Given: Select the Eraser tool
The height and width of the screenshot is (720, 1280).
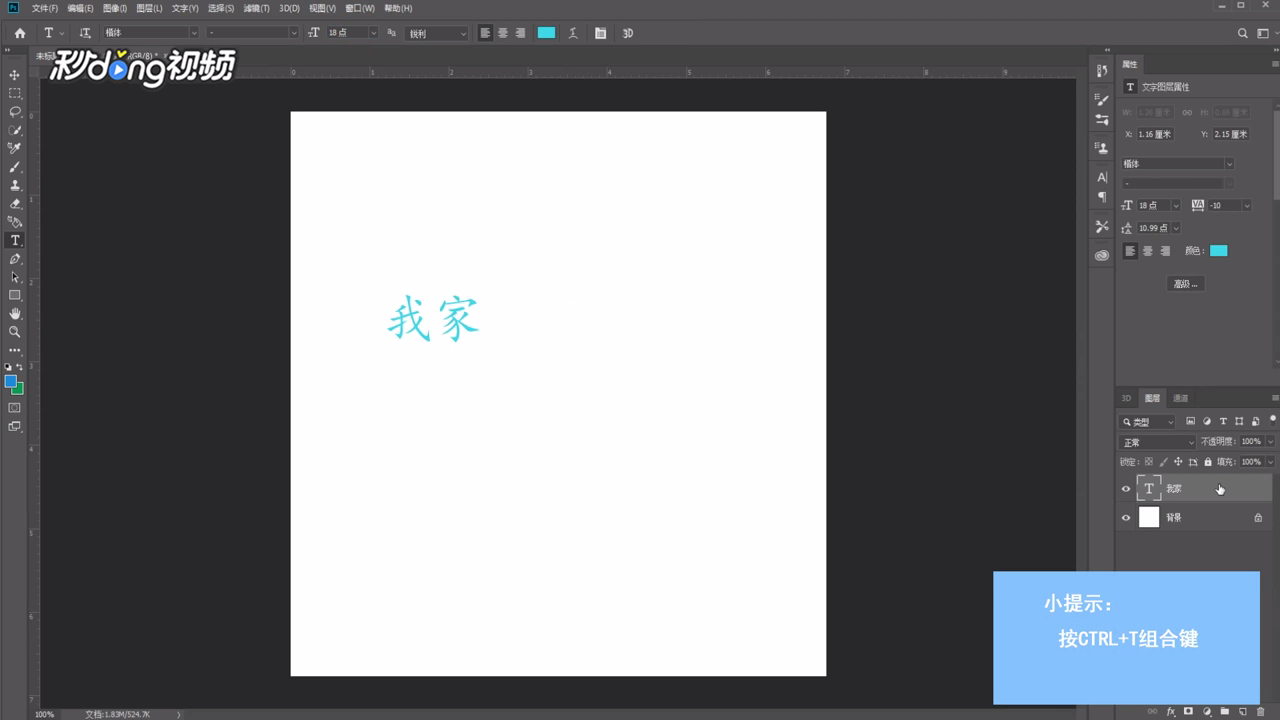Looking at the screenshot, I should (x=14, y=203).
